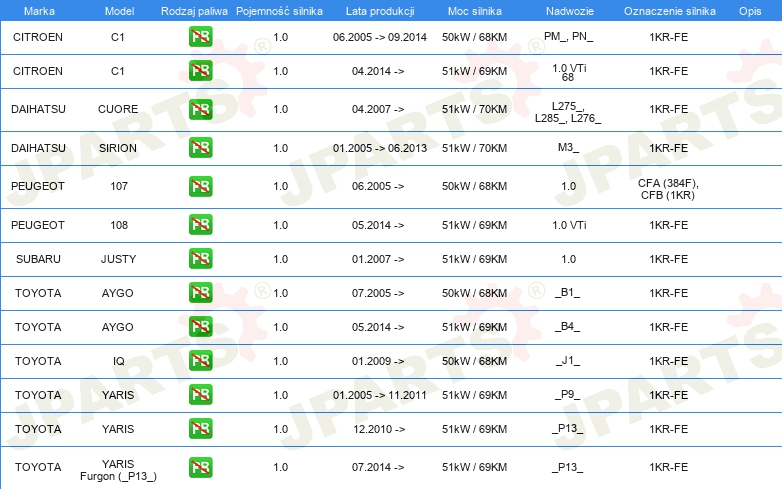The width and height of the screenshot is (782, 489).
Task: Click the PEUGEOT cell in the 107 row
Action: pos(38,186)
